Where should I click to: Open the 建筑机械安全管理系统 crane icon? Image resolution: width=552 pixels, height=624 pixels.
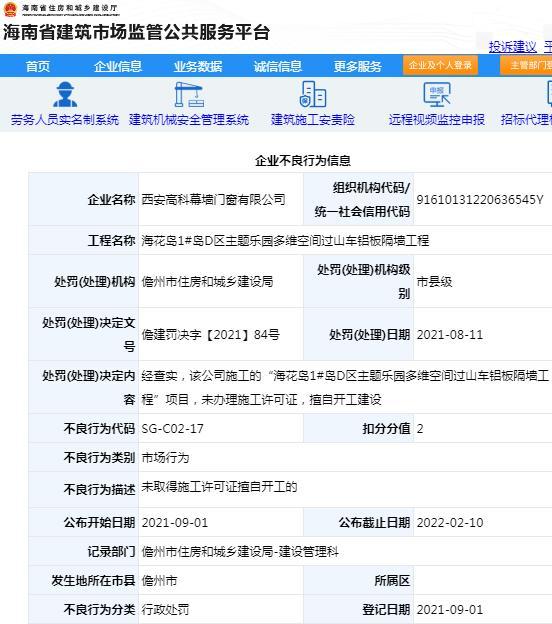tap(189, 95)
